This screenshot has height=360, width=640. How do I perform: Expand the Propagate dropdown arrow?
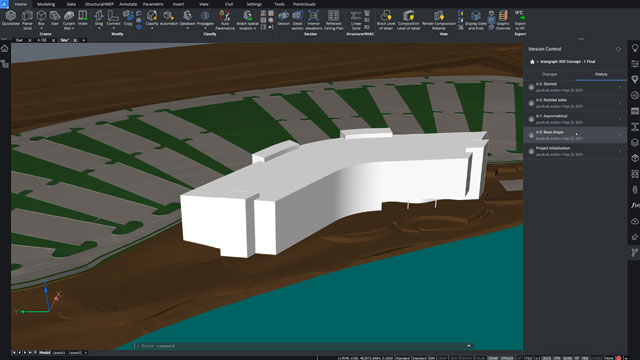click(205, 28)
